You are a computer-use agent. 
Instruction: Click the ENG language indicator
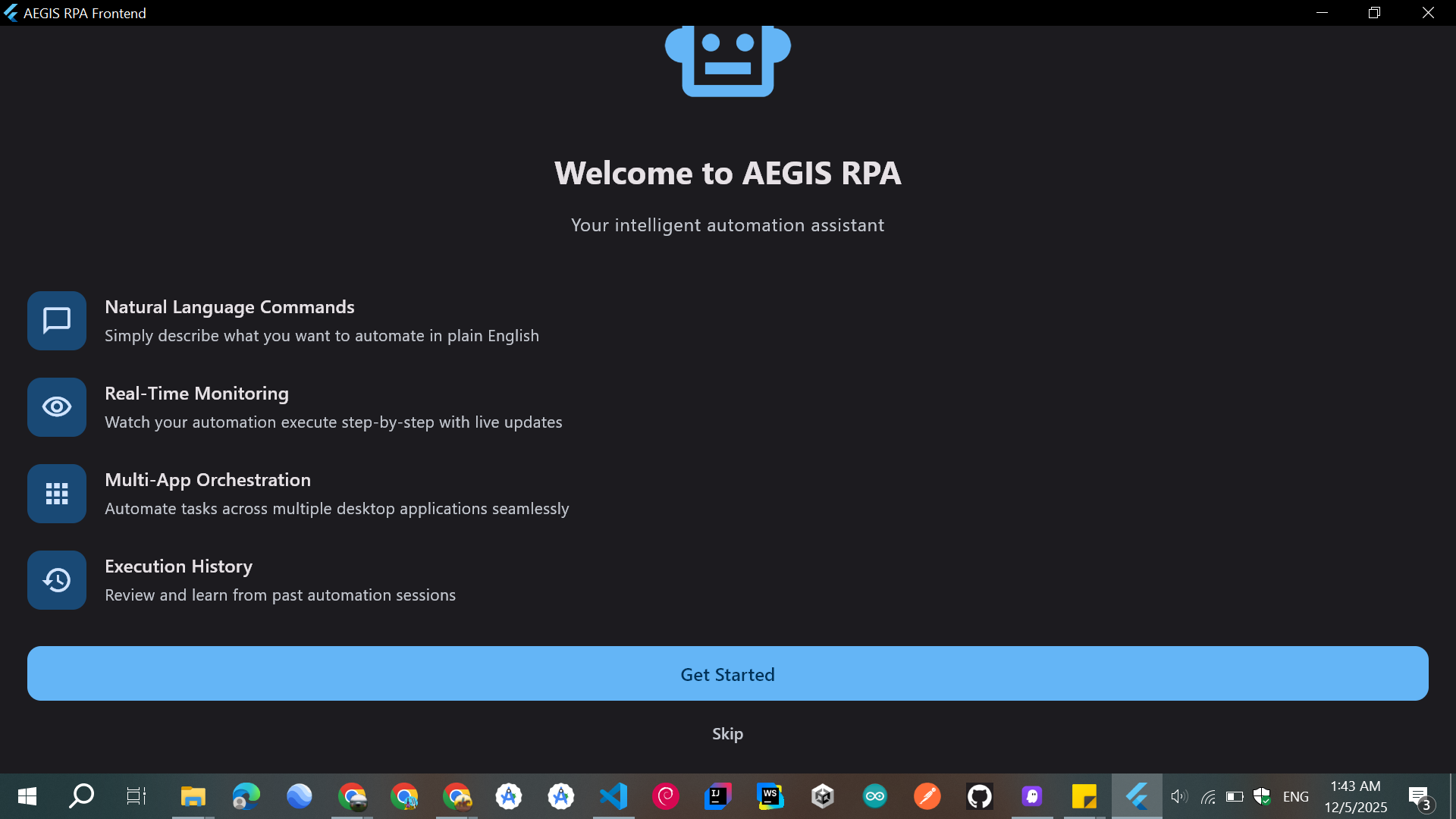[1295, 796]
